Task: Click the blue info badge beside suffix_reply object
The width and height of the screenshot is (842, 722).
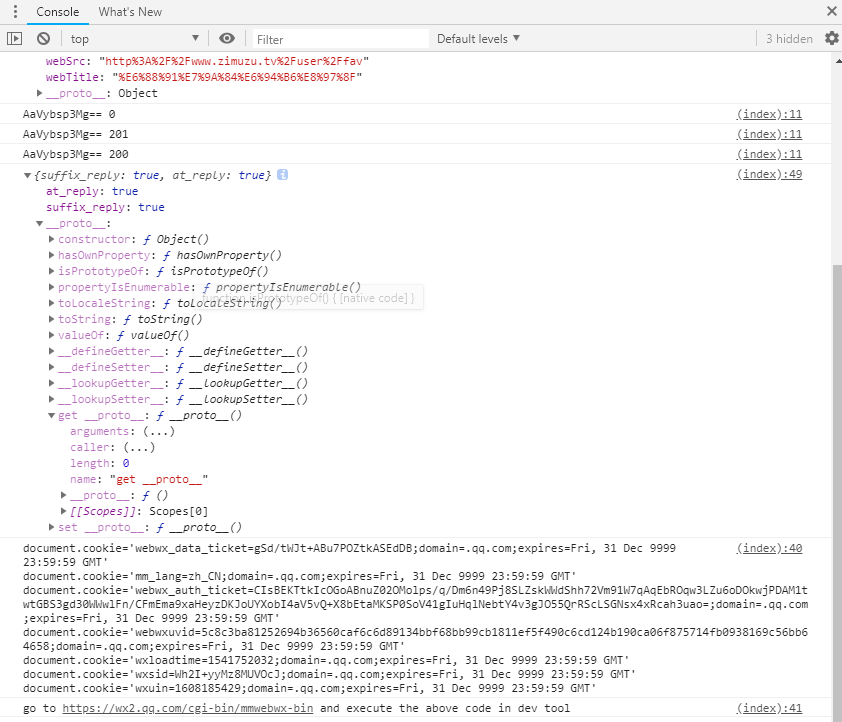Action: click(282, 174)
